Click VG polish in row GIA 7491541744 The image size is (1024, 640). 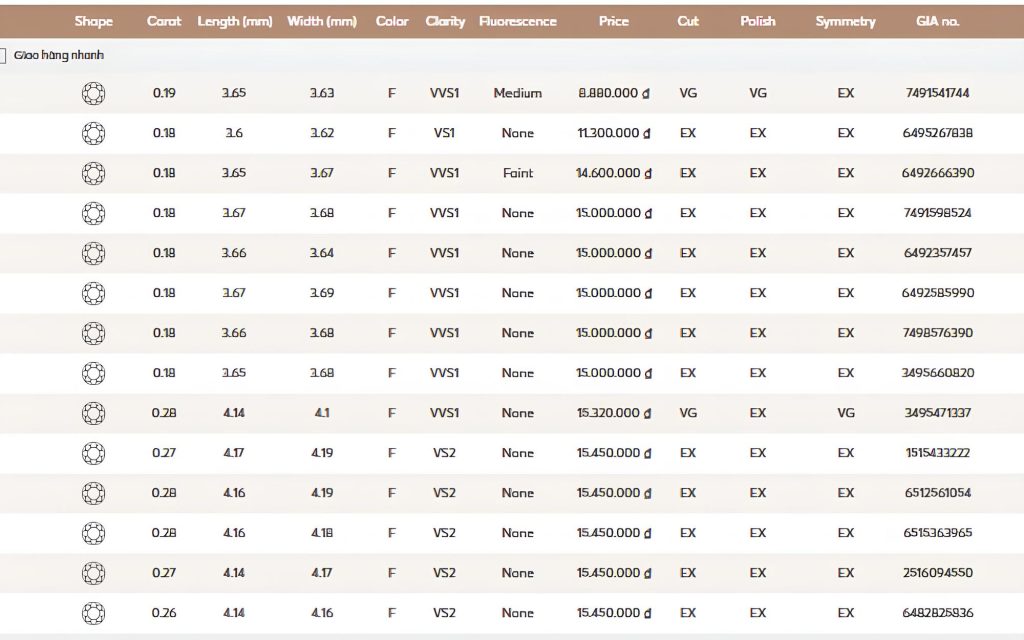758,93
